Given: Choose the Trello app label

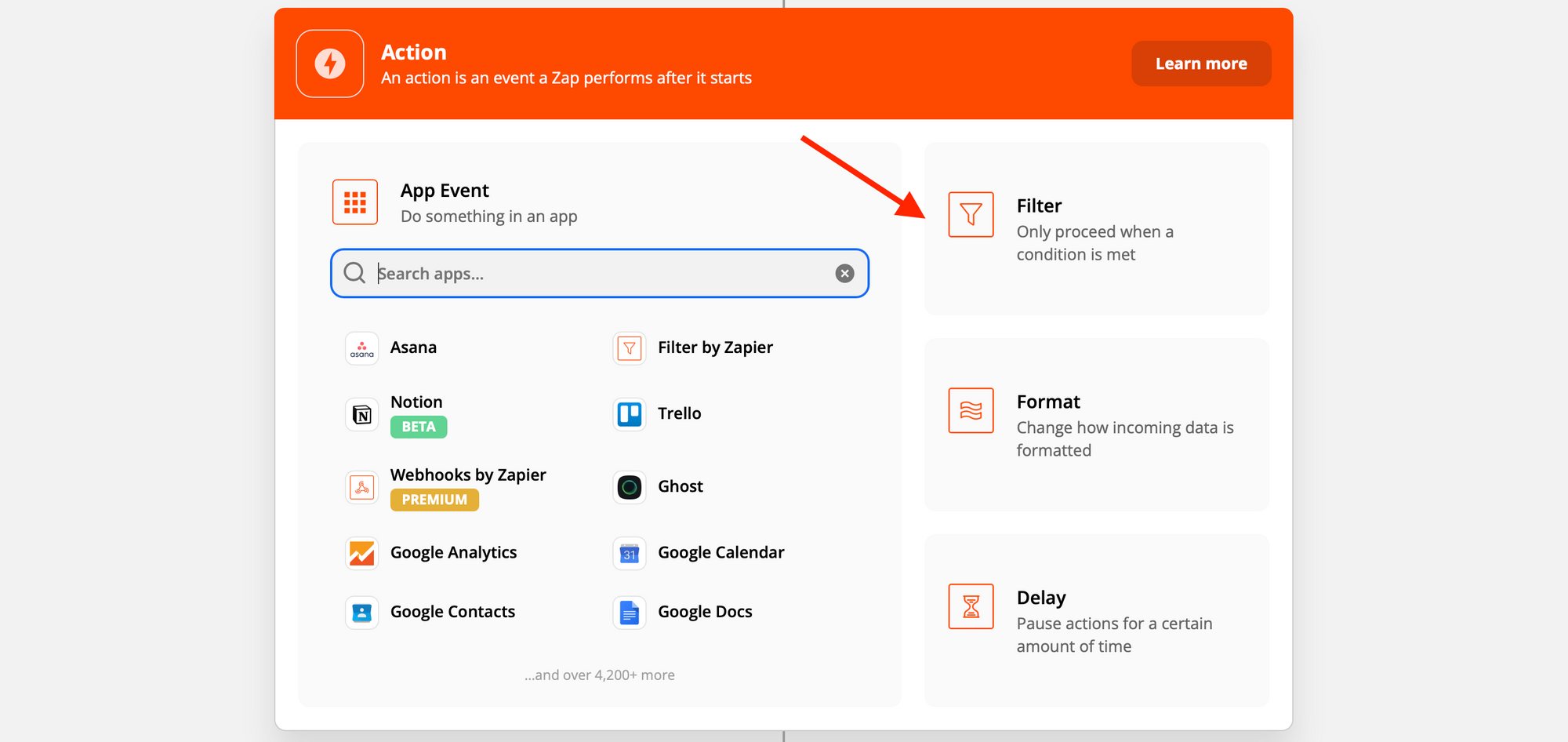Looking at the screenshot, I should [x=680, y=413].
